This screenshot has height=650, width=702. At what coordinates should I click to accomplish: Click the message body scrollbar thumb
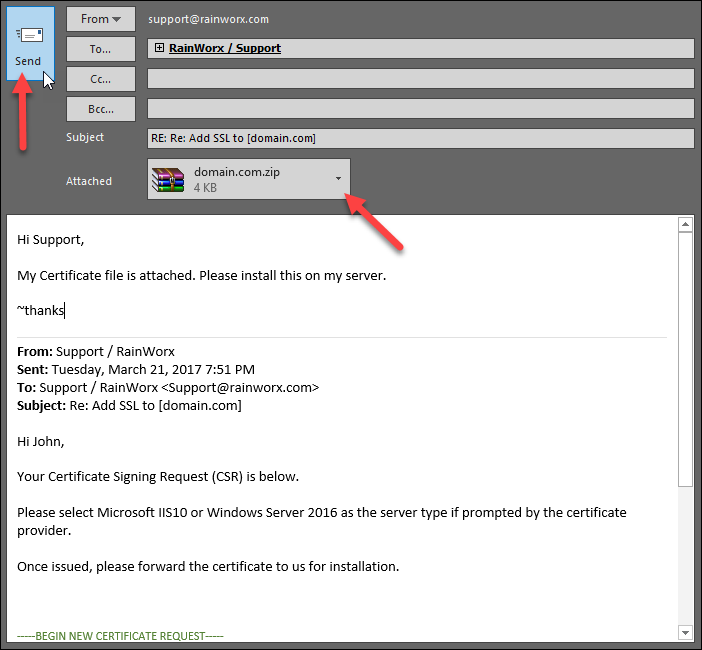tap(685, 359)
